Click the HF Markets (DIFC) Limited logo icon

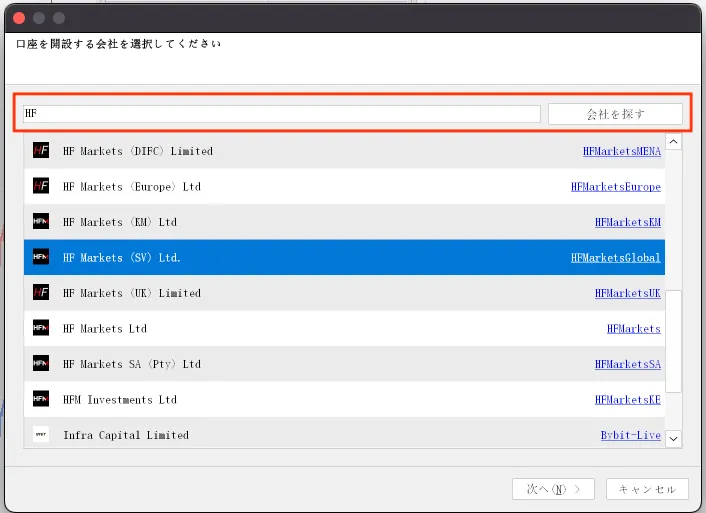tap(41, 150)
